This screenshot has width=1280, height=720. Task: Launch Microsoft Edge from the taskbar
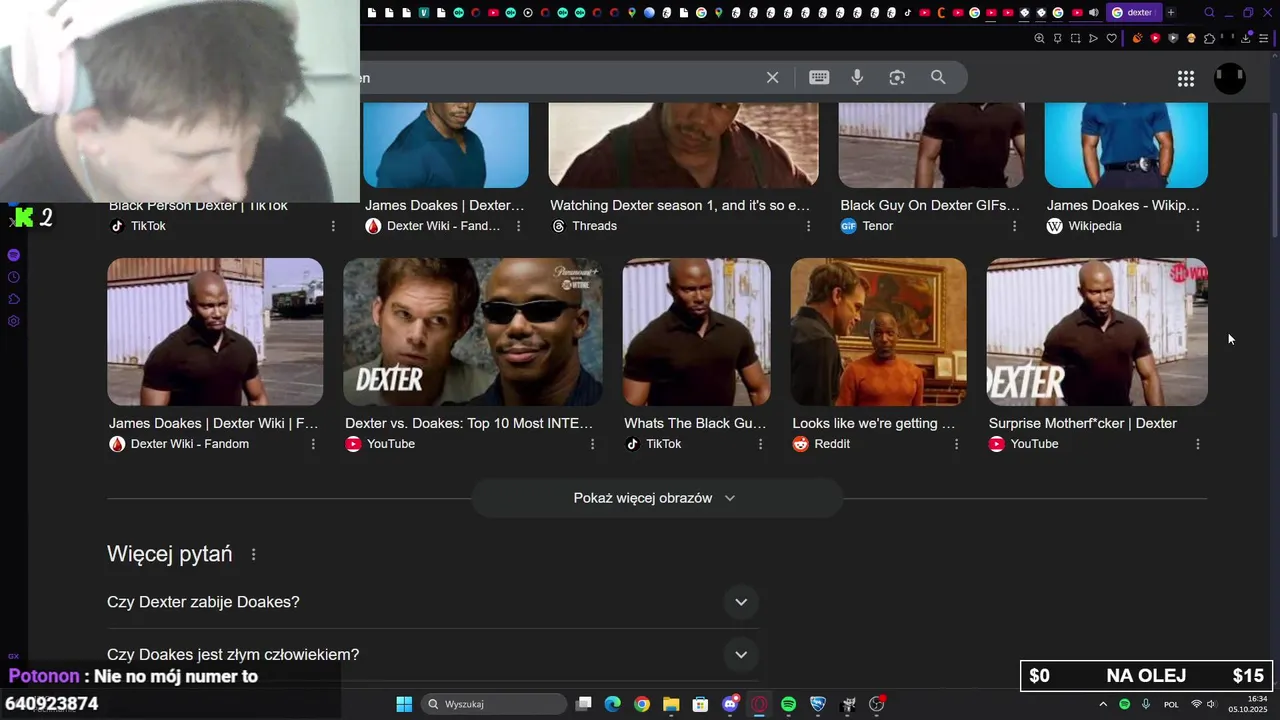[612, 704]
